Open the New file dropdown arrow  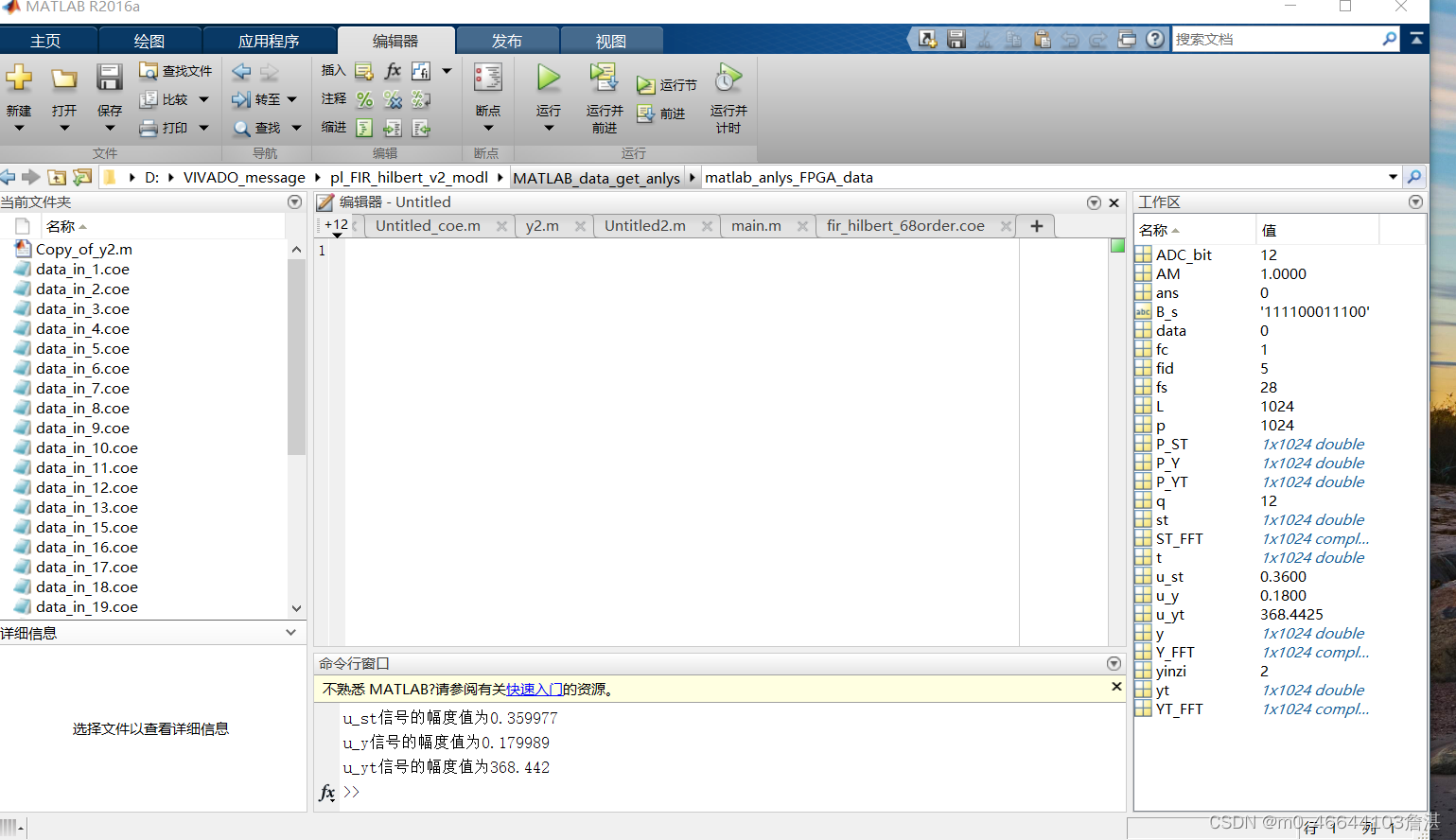(19, 128)
